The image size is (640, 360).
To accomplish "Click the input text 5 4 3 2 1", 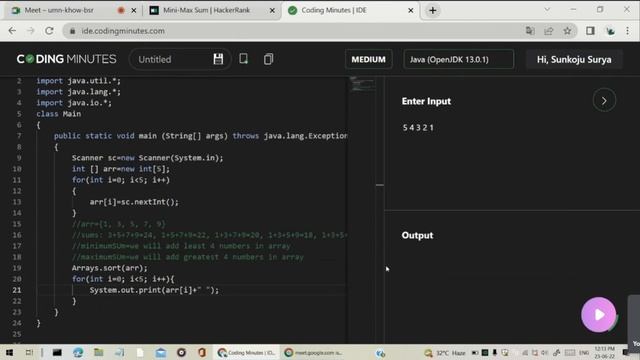I will 418,127.
